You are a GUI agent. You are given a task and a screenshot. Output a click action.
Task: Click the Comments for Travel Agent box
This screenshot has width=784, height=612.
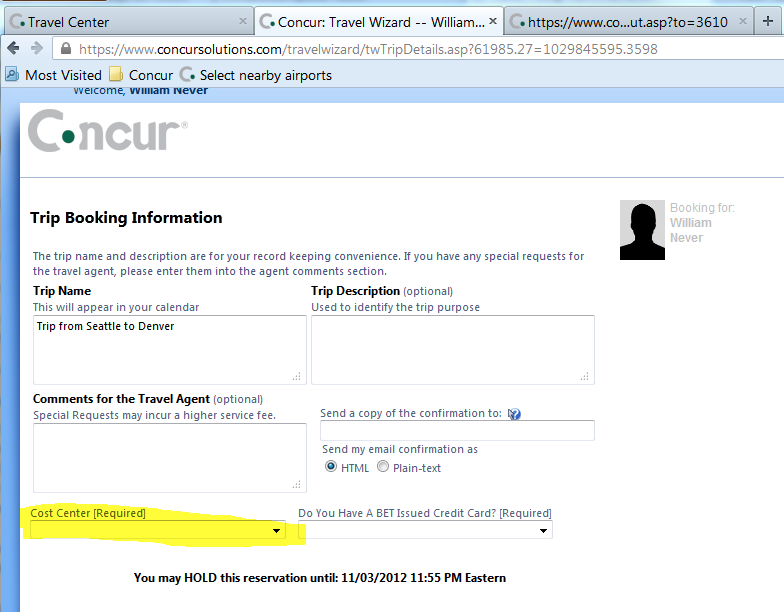click(170, 458)
